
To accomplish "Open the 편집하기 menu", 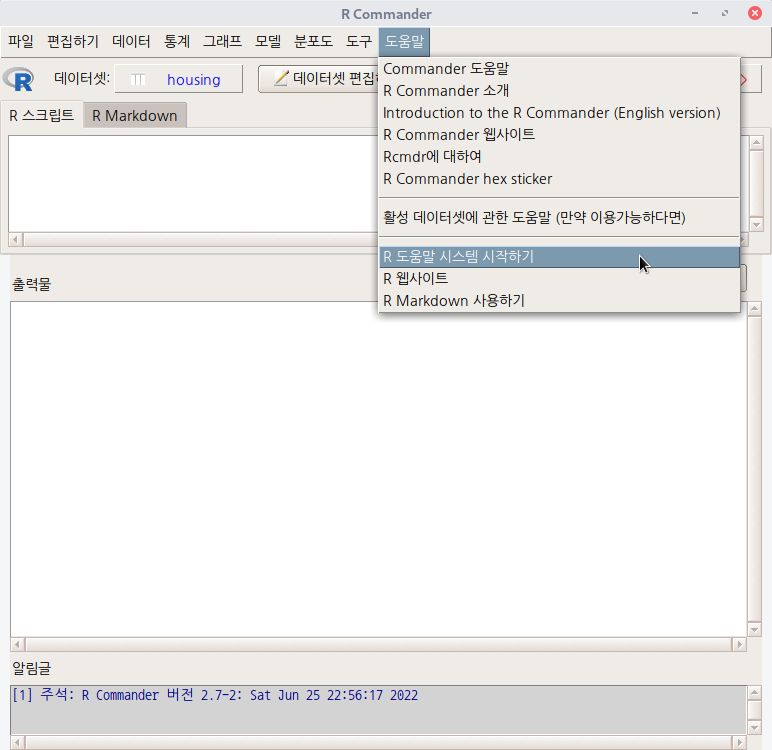I will click(x=73, y=41).
